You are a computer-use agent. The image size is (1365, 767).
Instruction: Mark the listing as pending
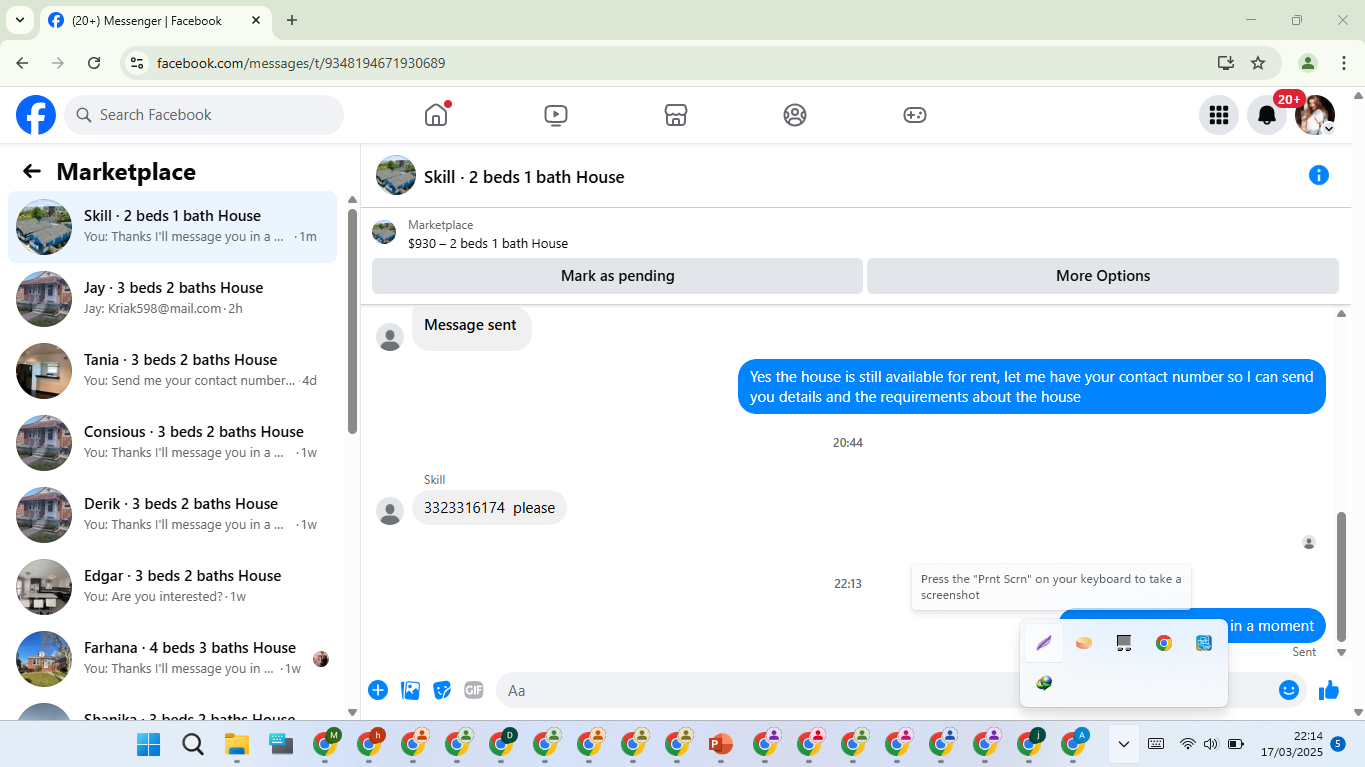[x=617, y=276]
